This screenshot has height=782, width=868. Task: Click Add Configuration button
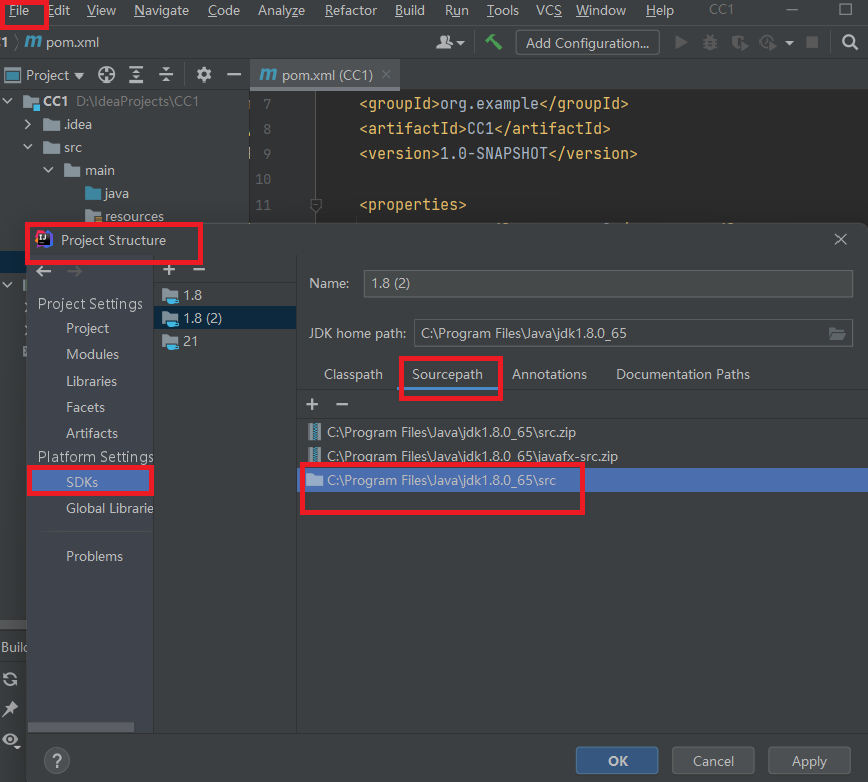point(587,43)
